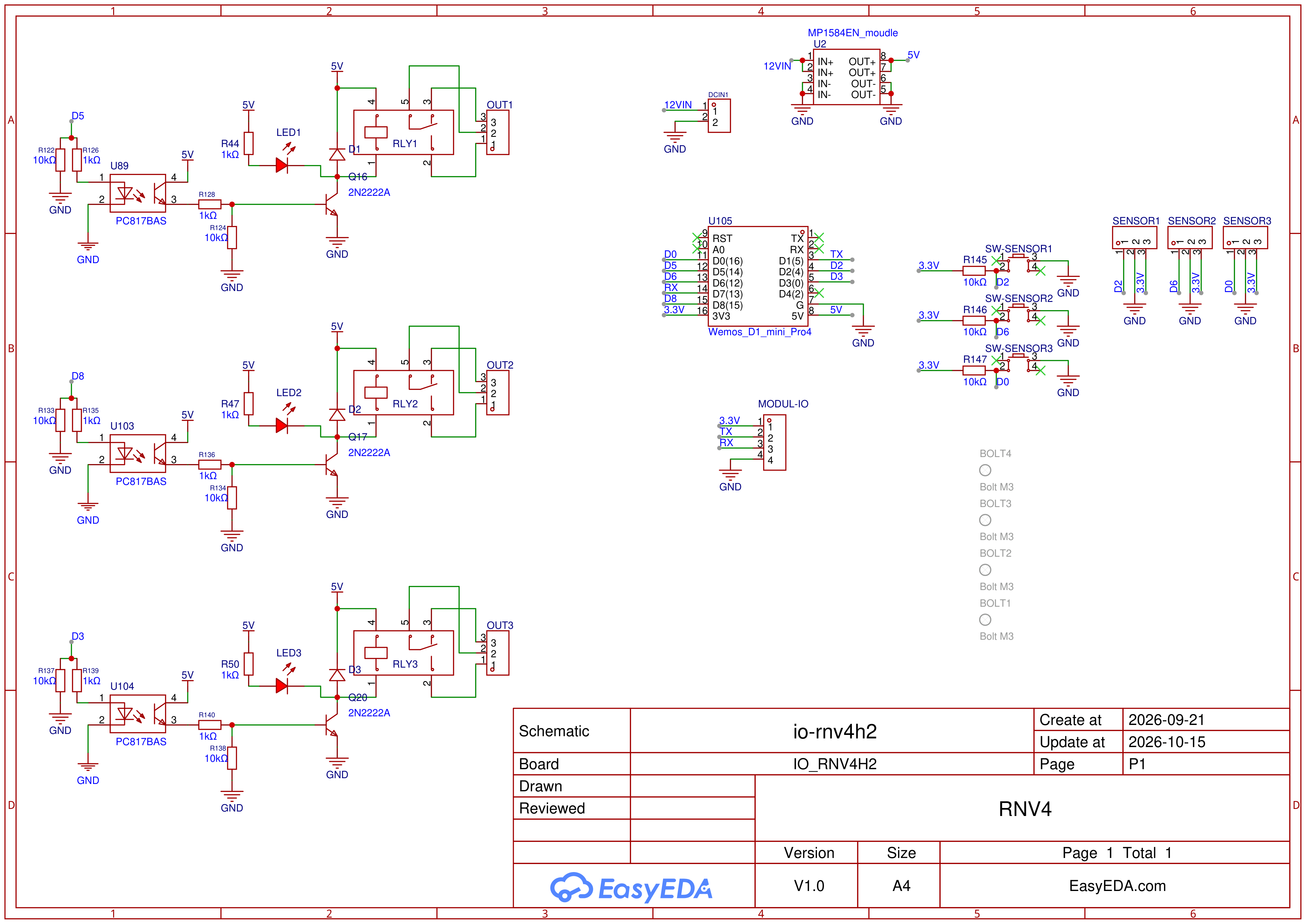
Task: Click the Wemos_D1_mini_Pro4 label
Action: pyautogui.click(x=759, y=332)
